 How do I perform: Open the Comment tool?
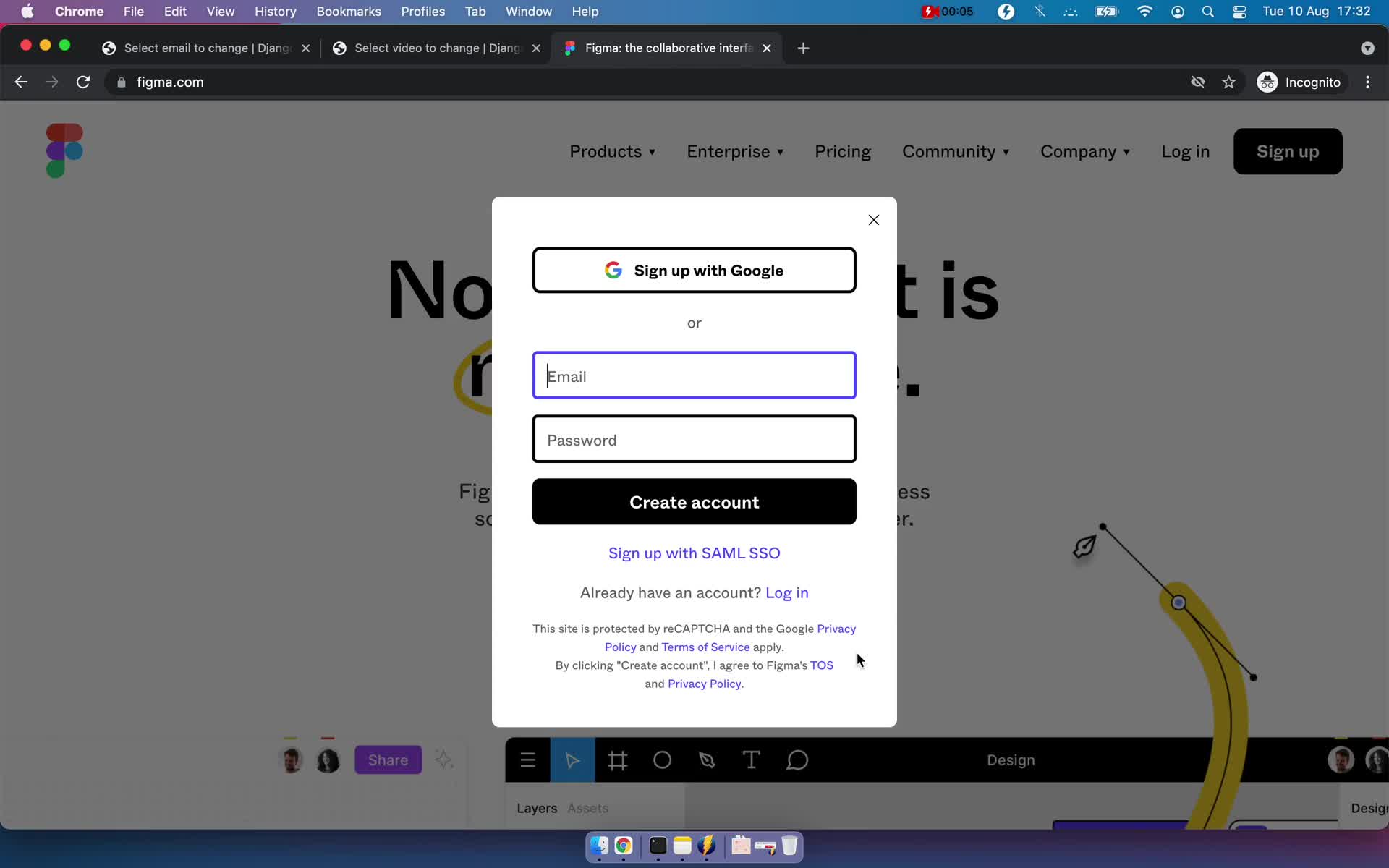(796, 759)
